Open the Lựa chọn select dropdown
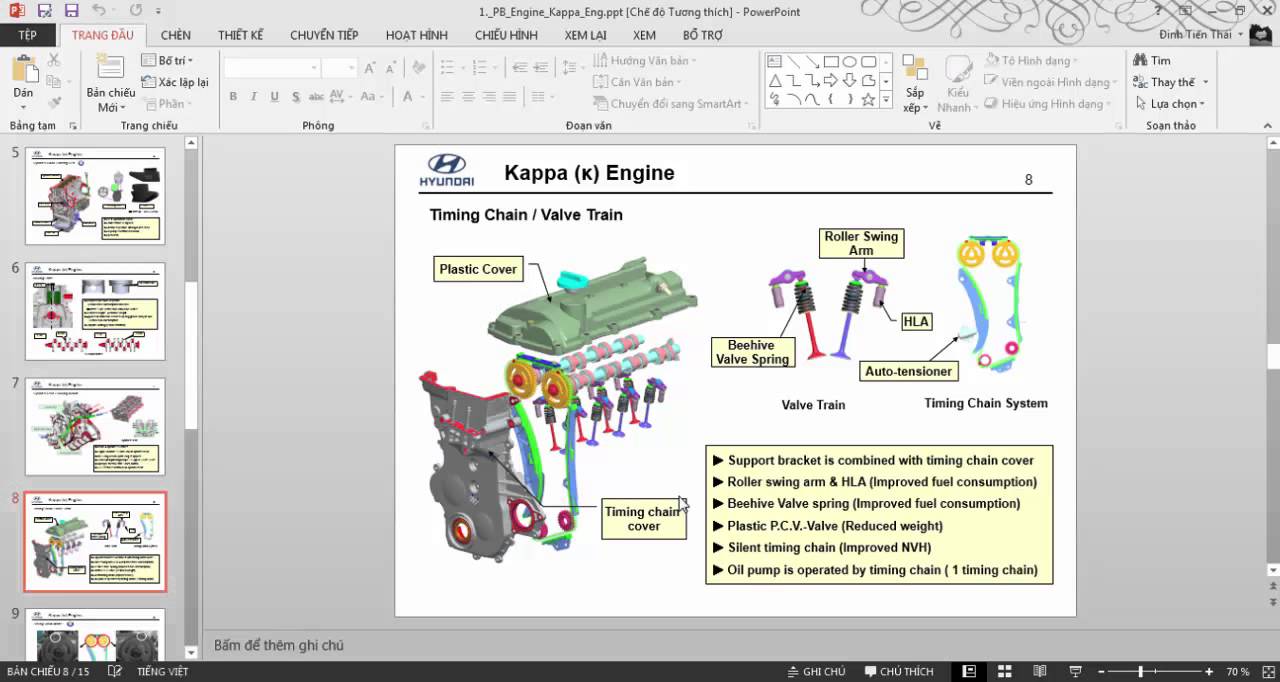This screenshot has height=682, width=1280. tap(1170, 104)
